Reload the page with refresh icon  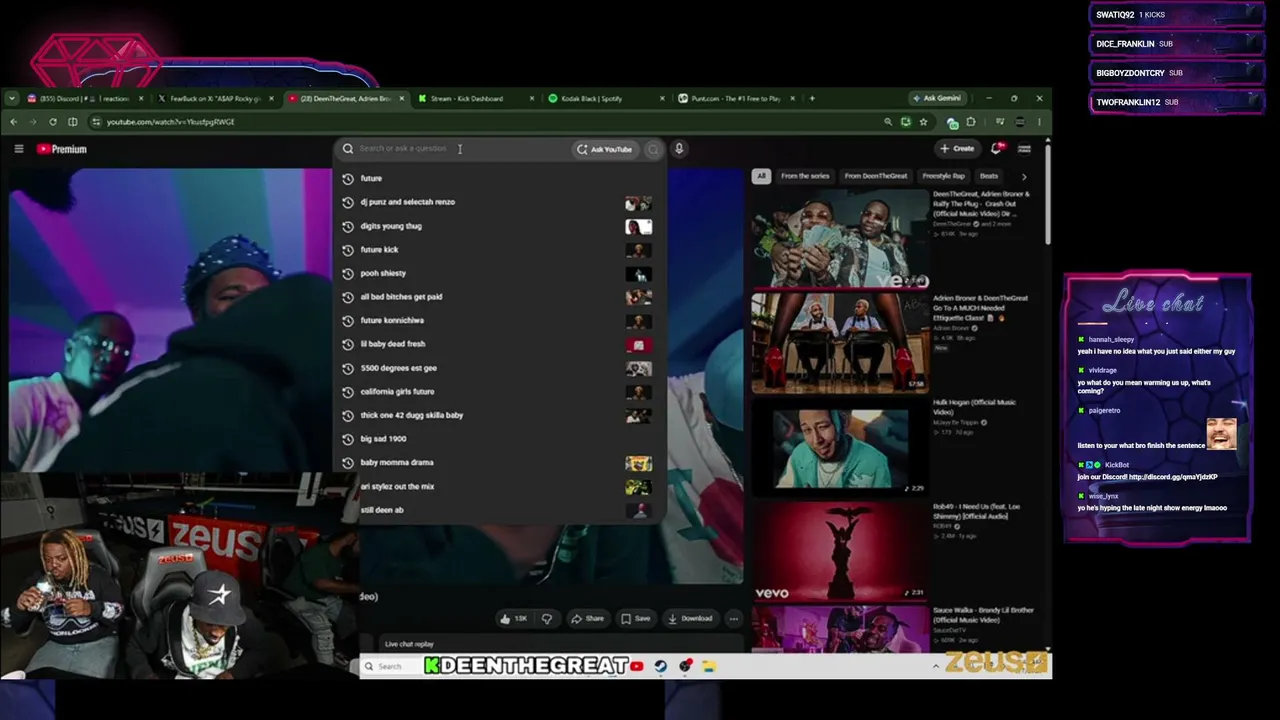pos(53,122)
